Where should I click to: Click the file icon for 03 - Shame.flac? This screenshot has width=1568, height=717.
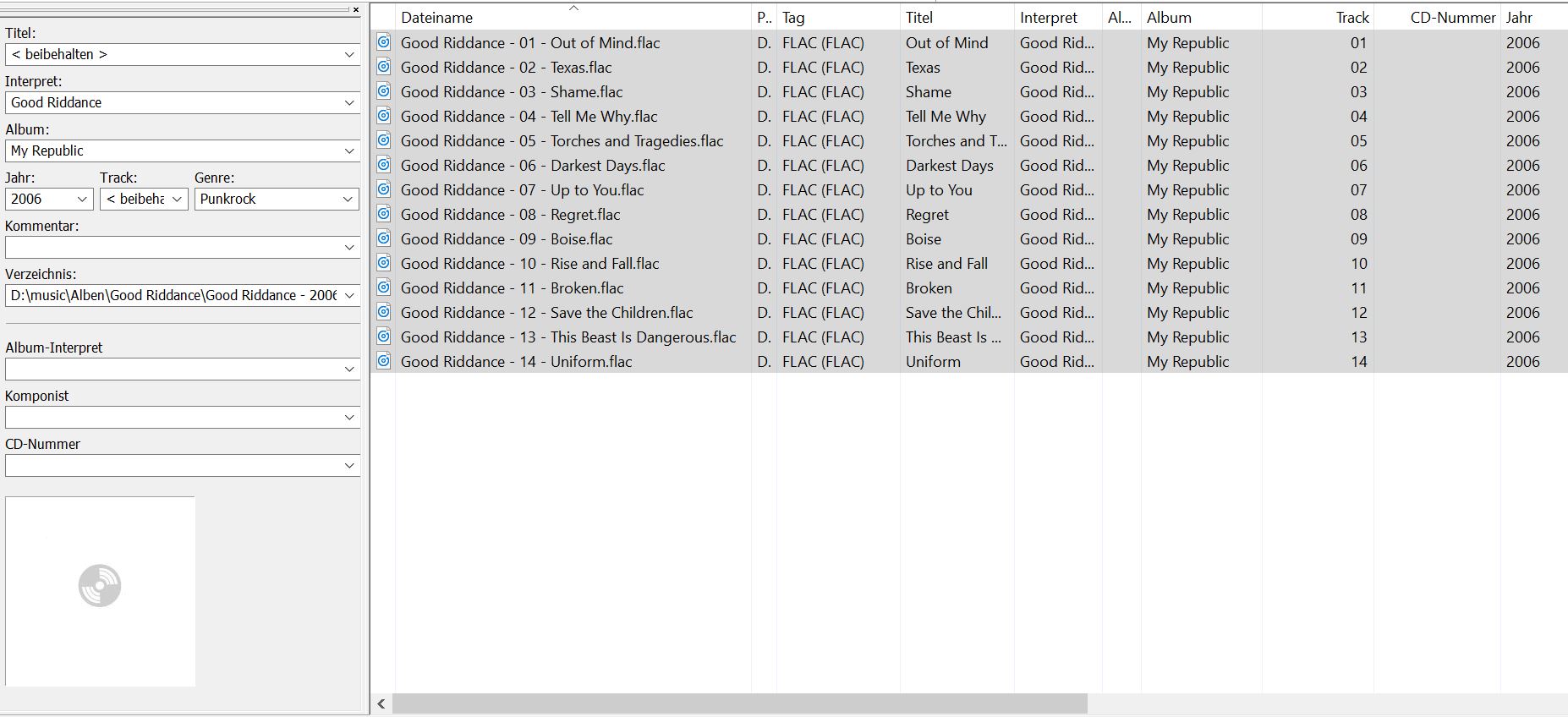click(383, 91)
